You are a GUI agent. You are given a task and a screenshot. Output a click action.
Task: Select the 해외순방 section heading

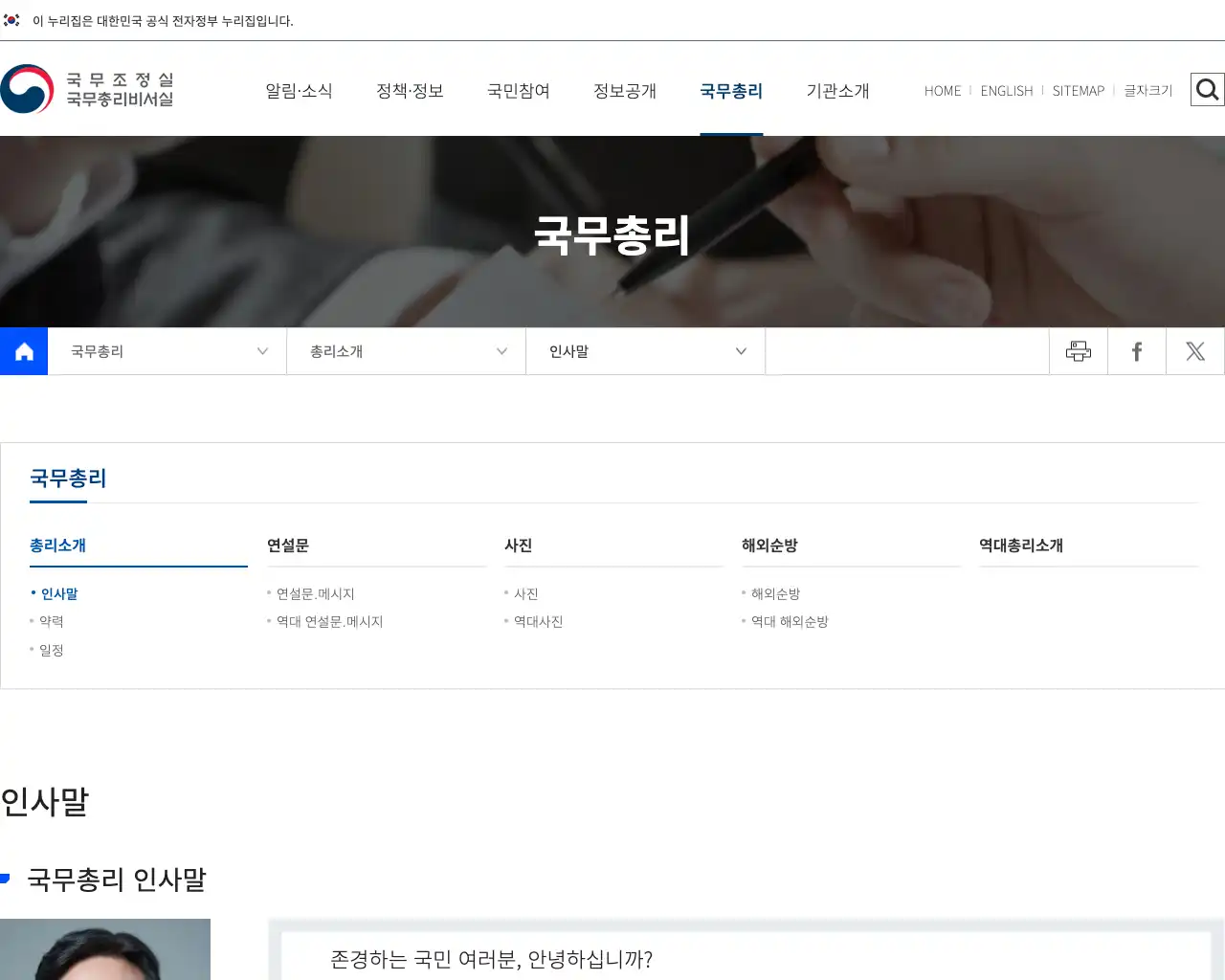pos(770,546)
